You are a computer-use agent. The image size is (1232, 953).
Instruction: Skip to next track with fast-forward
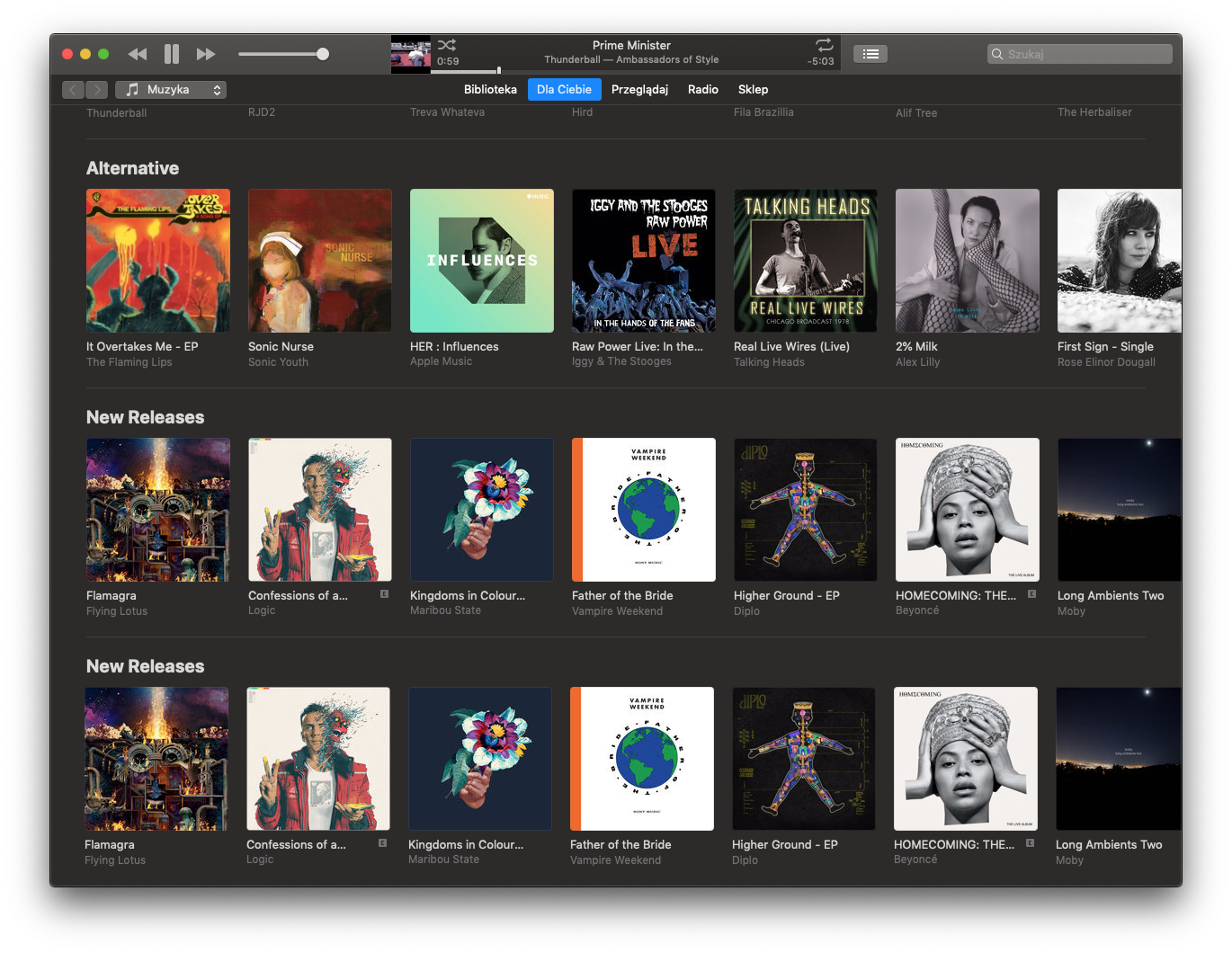click(x=206, y=54)
